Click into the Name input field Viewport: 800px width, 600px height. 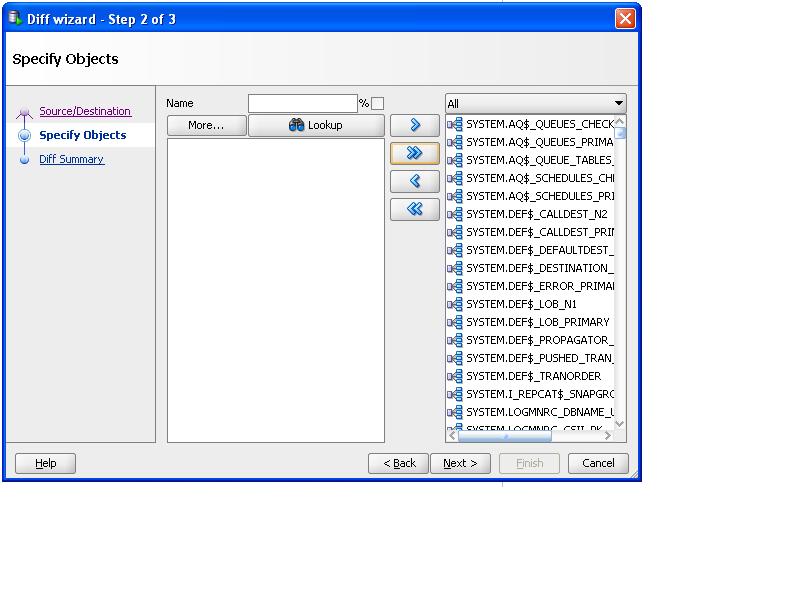303,104
